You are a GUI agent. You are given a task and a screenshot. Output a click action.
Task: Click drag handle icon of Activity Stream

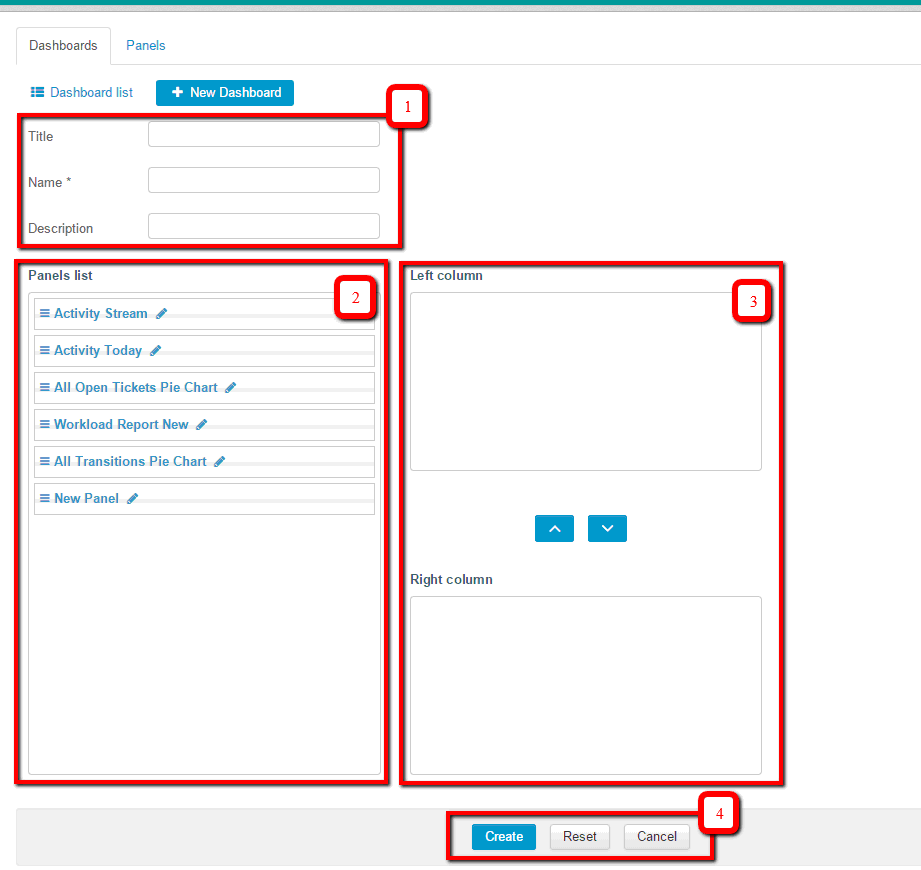pos(44,314)
